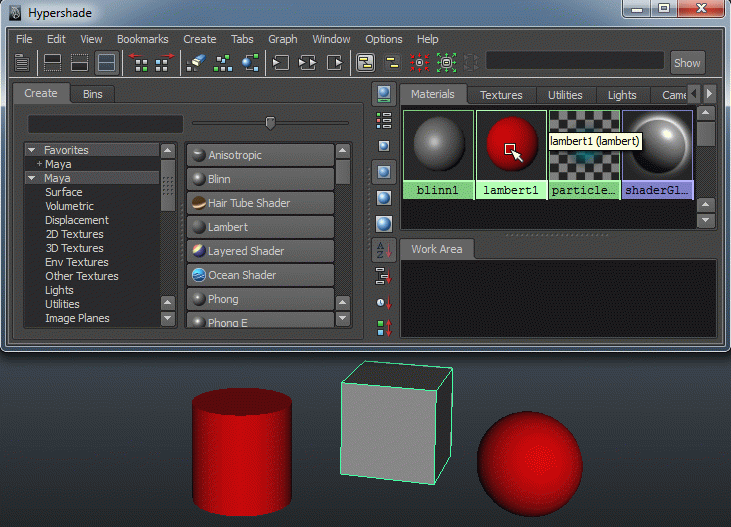The width and height of the screenshot is (731, 527).
Task: Click the Rearrange Graph icon in toolbar
Action: pyautogui.click(x=223, y=63)
